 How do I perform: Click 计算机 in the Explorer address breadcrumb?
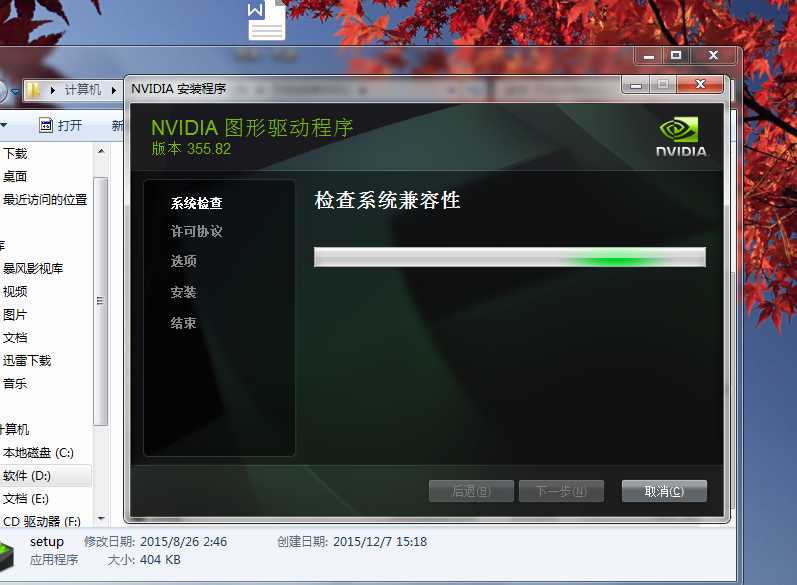82,90
